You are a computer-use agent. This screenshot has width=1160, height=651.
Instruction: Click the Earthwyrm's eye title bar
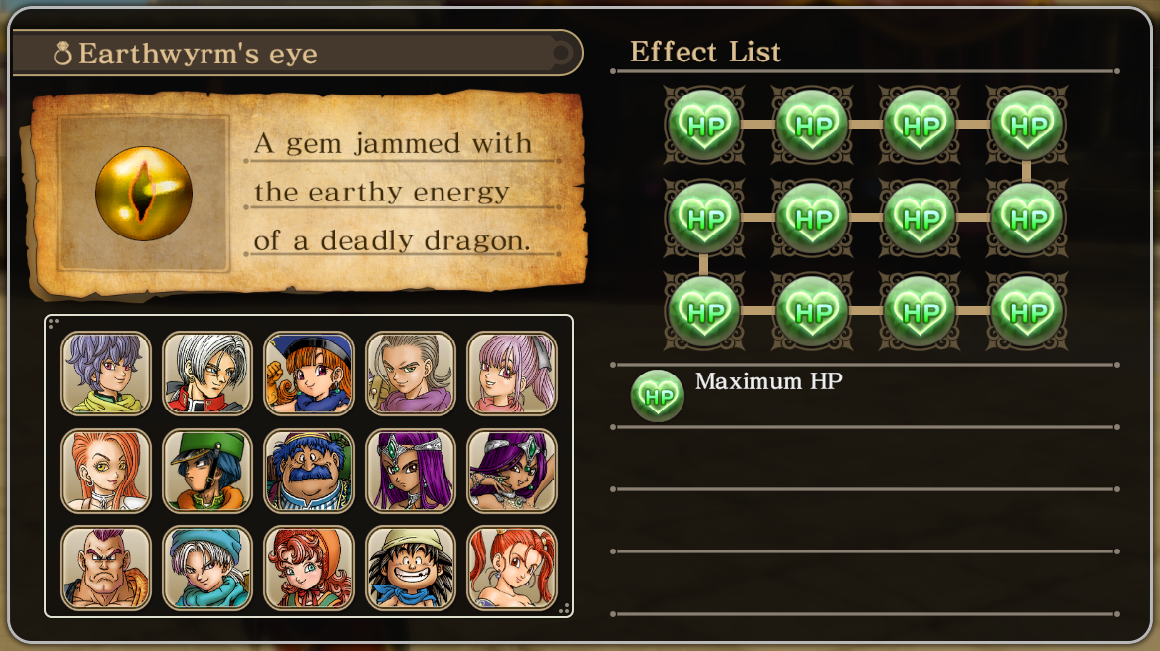click(x=296, y=53)
